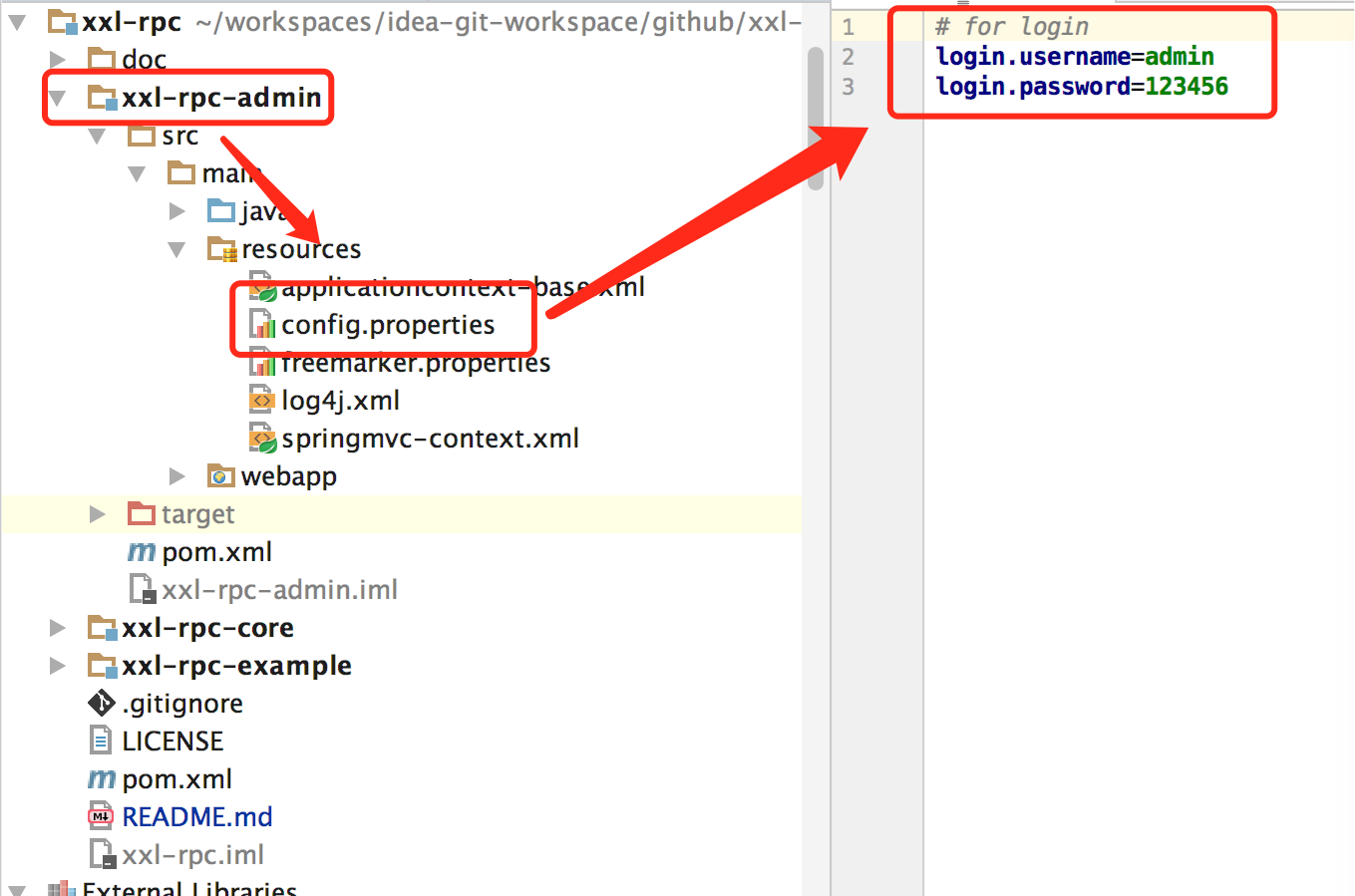Image resolution: width=1355 pixels, height=896 pixels.
Task: Open config.properties in the project tree
Action: [388, 325]
